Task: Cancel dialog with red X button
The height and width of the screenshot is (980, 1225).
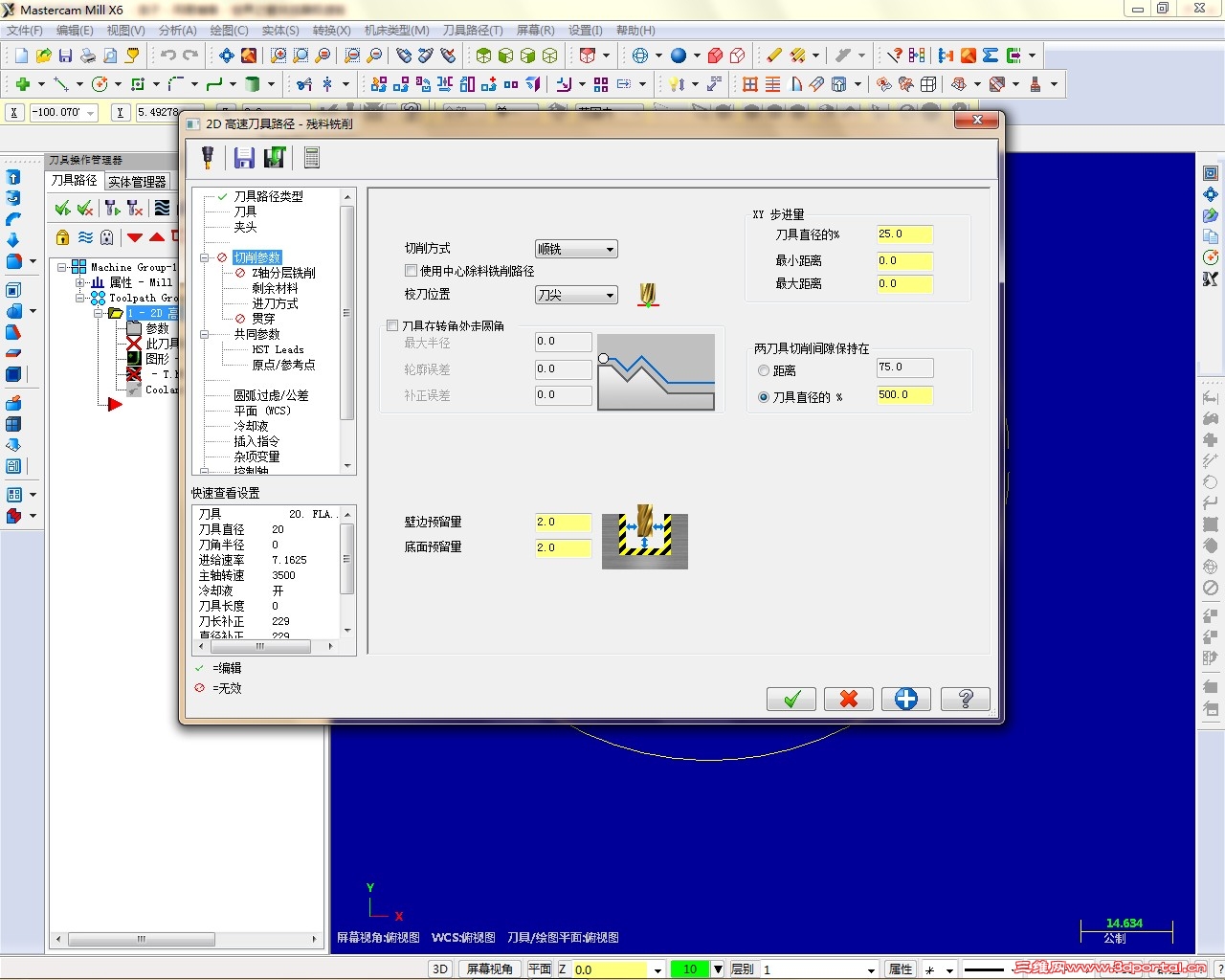Action: (x=848, y=699)
